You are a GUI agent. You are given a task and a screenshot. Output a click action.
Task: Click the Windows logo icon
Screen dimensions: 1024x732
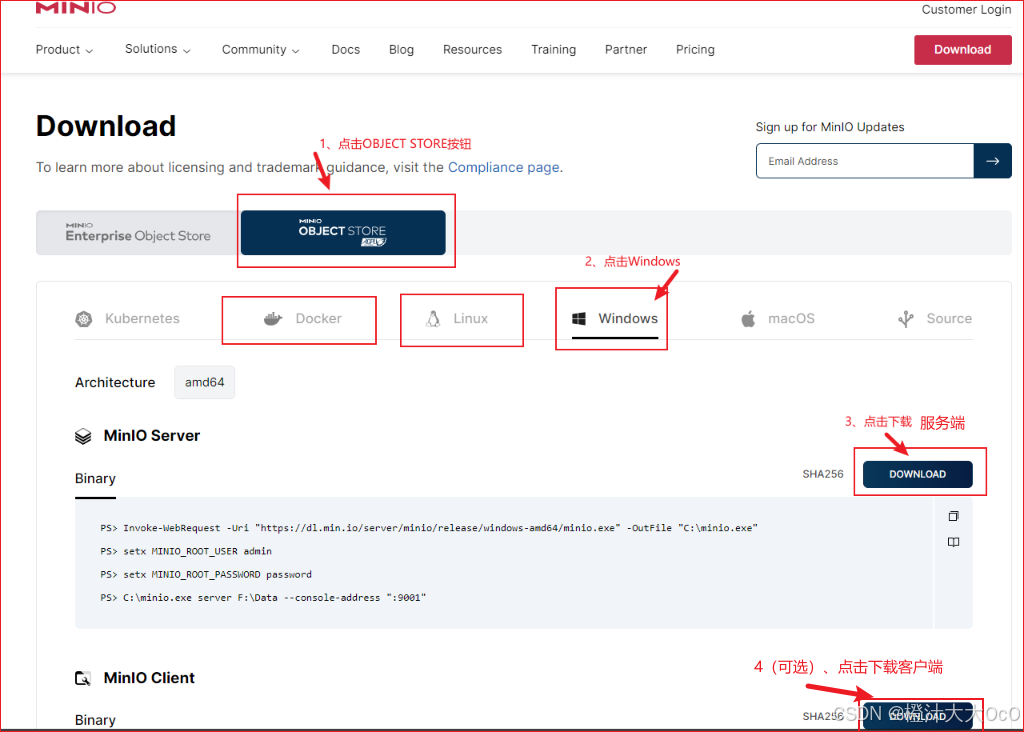point(579,319)
